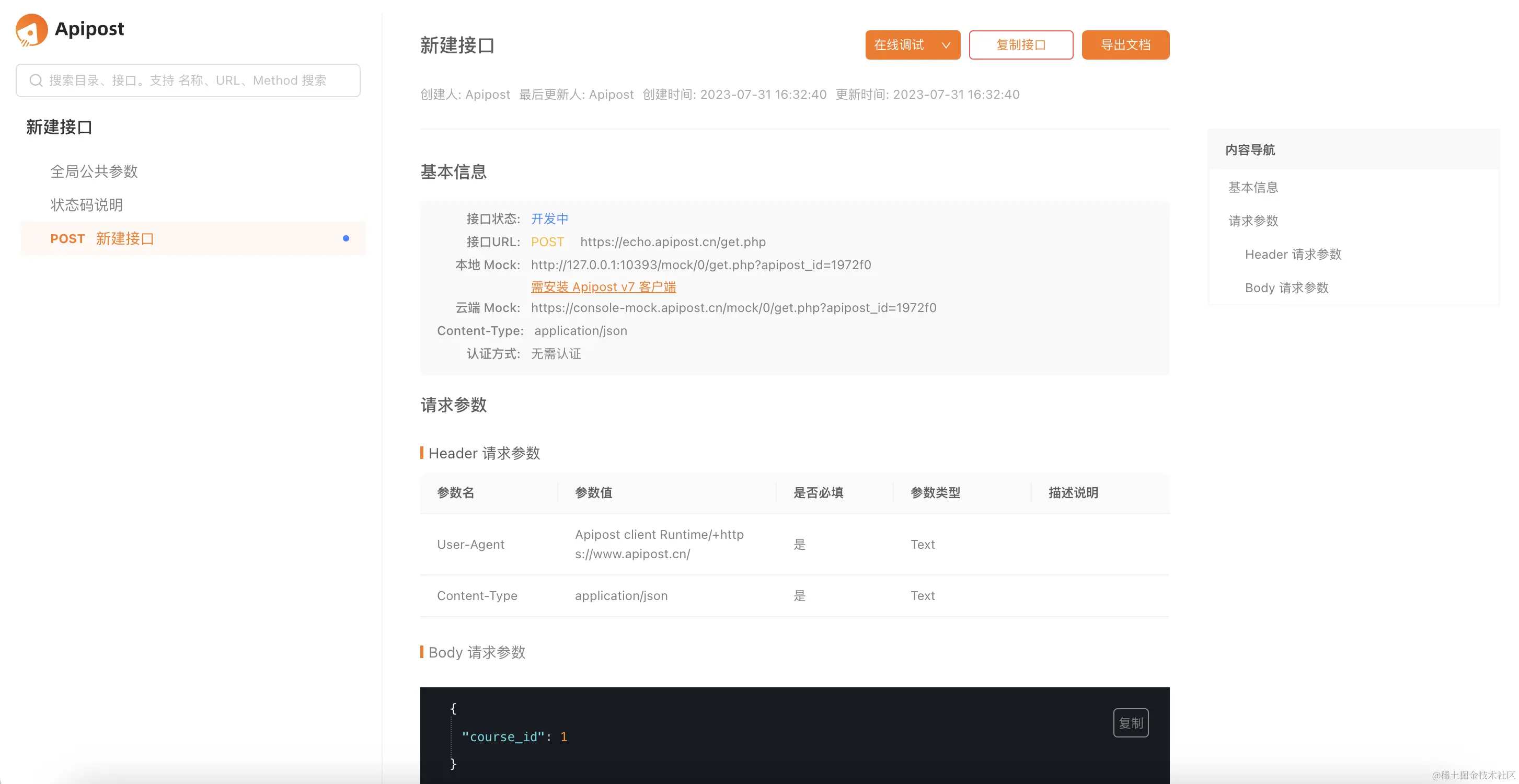Jump to 请求参数 in content navigation
This screenshot has width=1519, height=784.
(1253, 221)
